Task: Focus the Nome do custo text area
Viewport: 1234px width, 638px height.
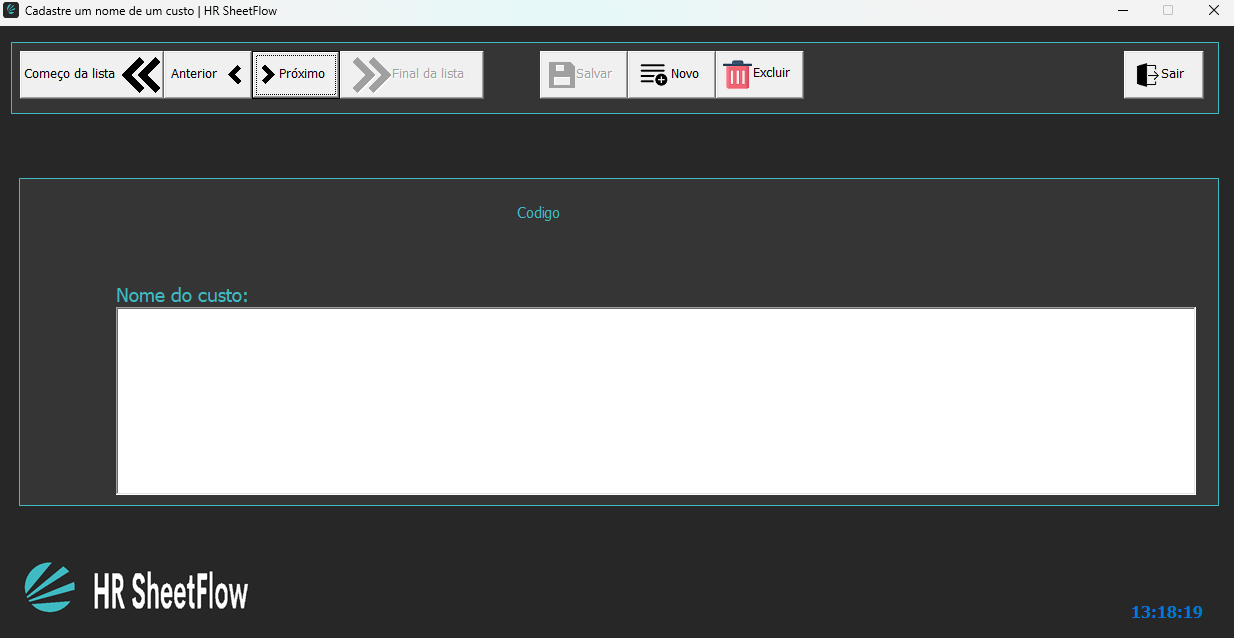Action: pos(655,400)
